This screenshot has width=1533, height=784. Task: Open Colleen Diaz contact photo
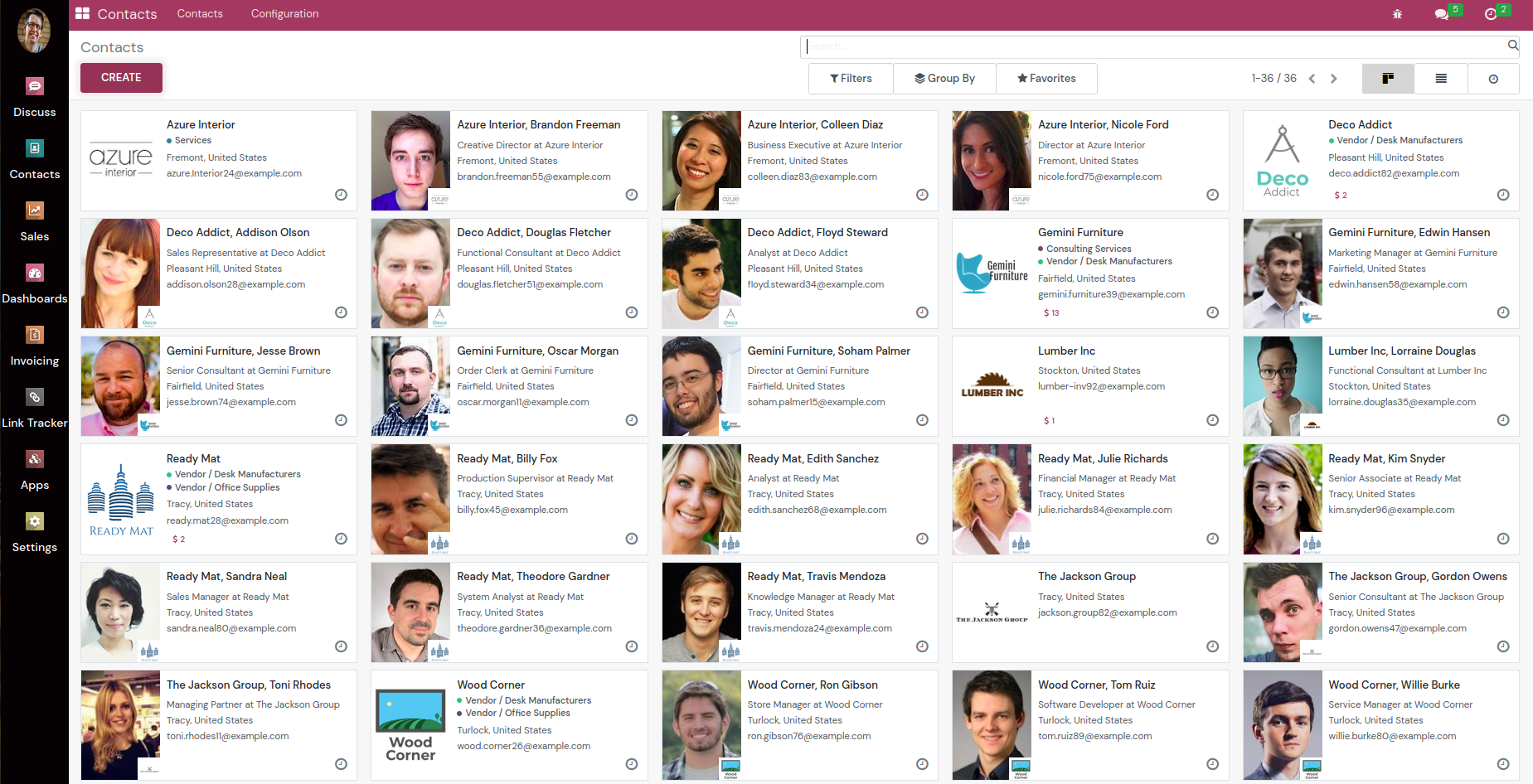(x=701, y=161)
